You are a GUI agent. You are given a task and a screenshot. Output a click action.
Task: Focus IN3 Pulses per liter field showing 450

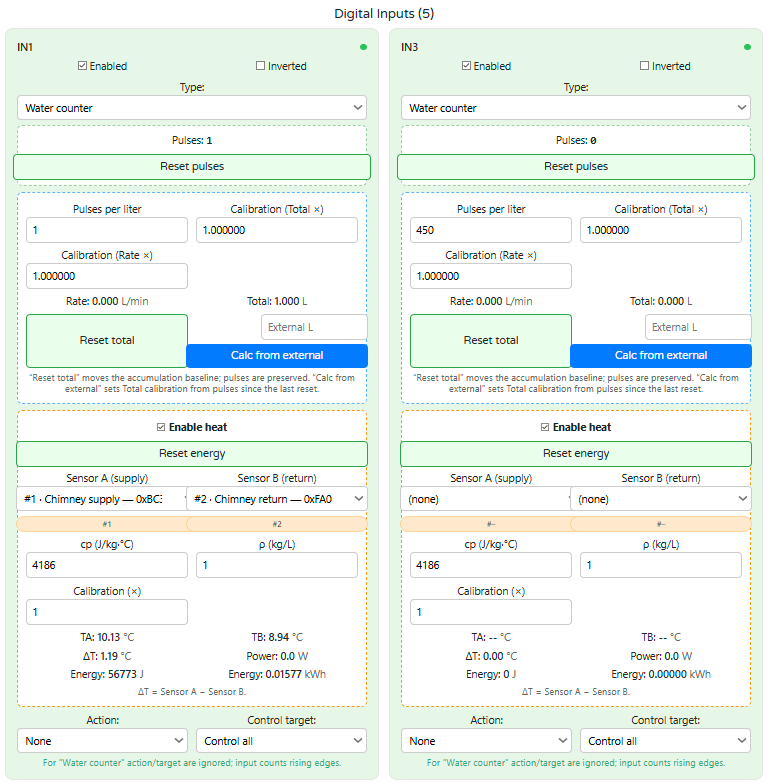pos(491,230)
